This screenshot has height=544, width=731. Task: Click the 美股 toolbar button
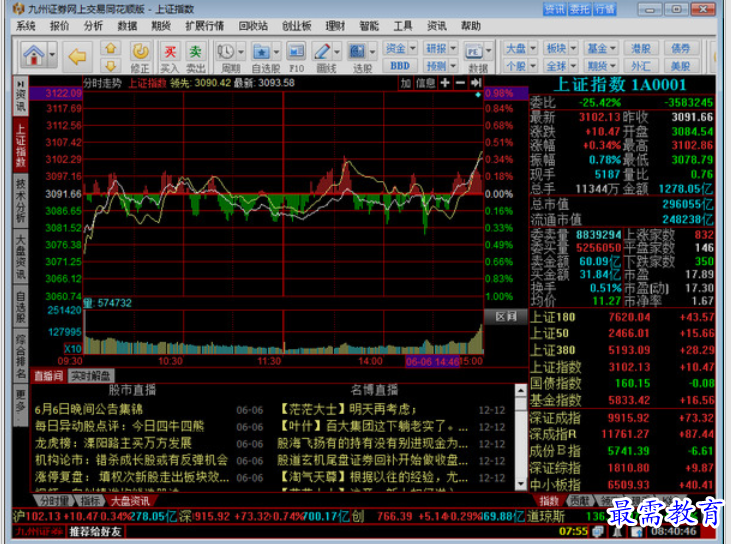tap(681, 66)
